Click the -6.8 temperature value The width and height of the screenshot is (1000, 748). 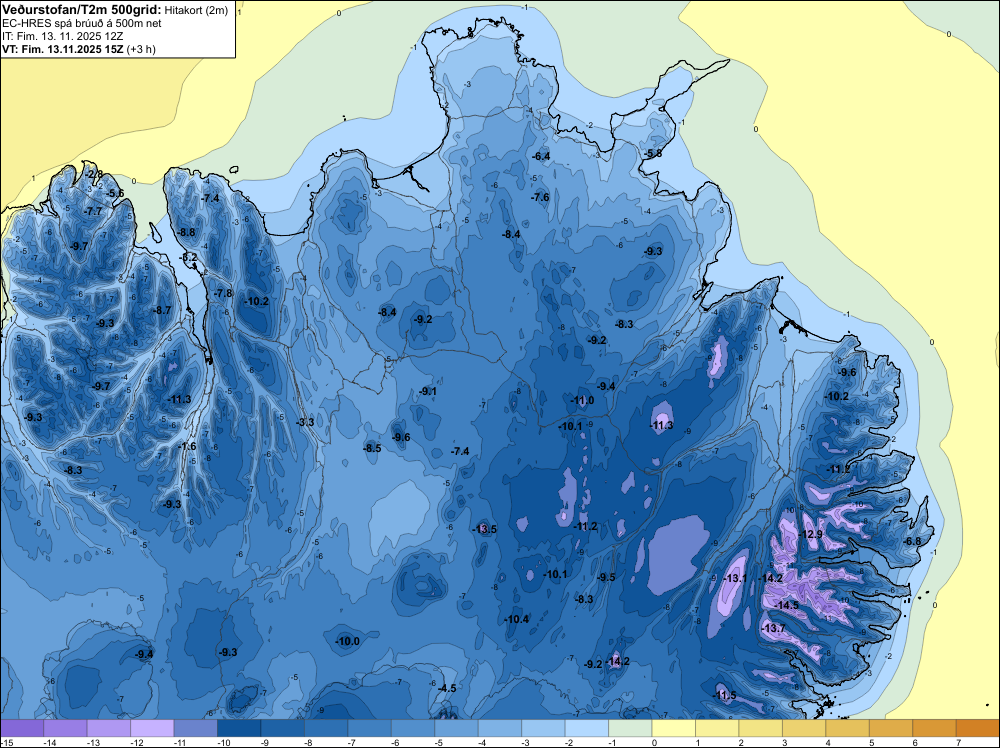[913, 541]
